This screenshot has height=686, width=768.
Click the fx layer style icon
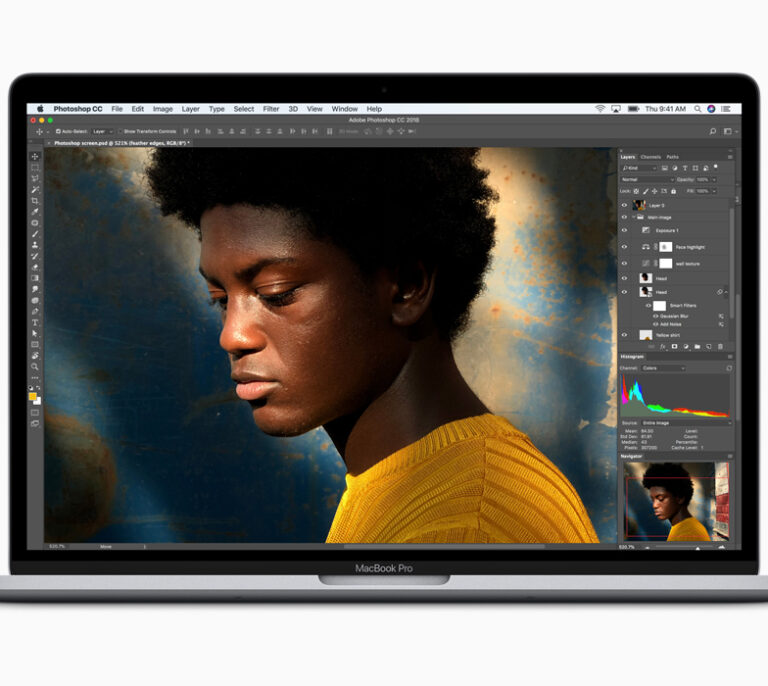(663, 346)
